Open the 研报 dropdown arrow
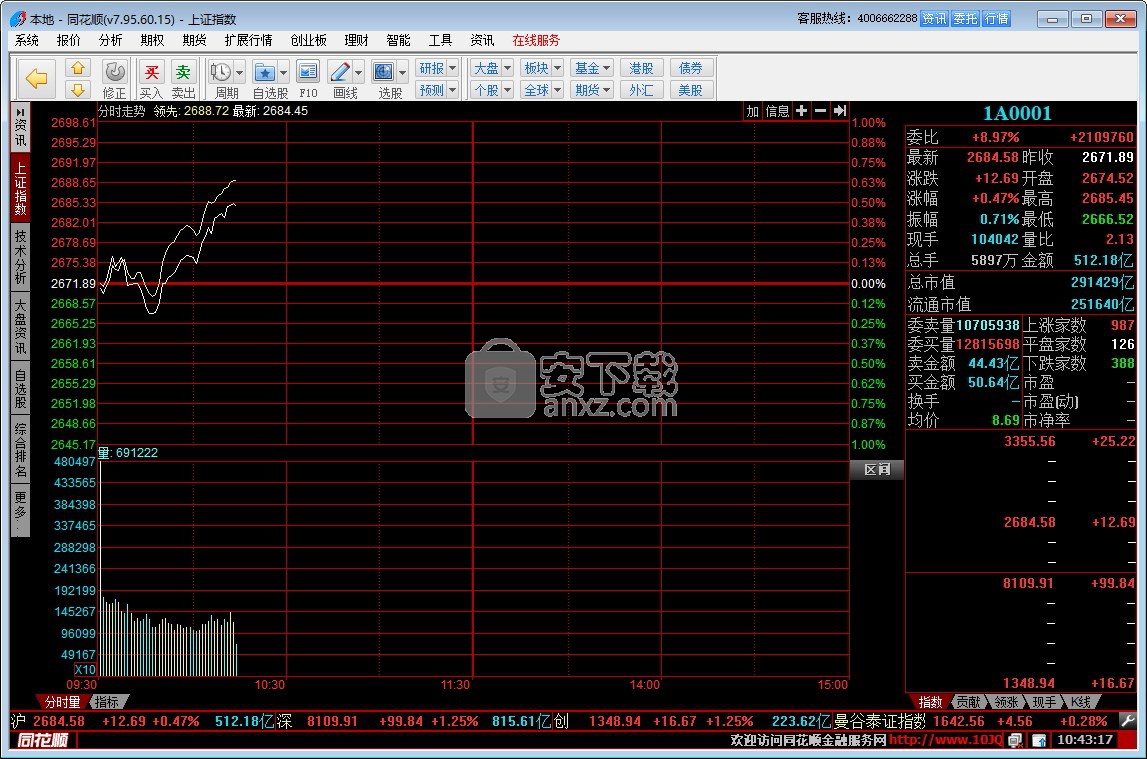The image size is (1147, 759). (x=453, y=68)
